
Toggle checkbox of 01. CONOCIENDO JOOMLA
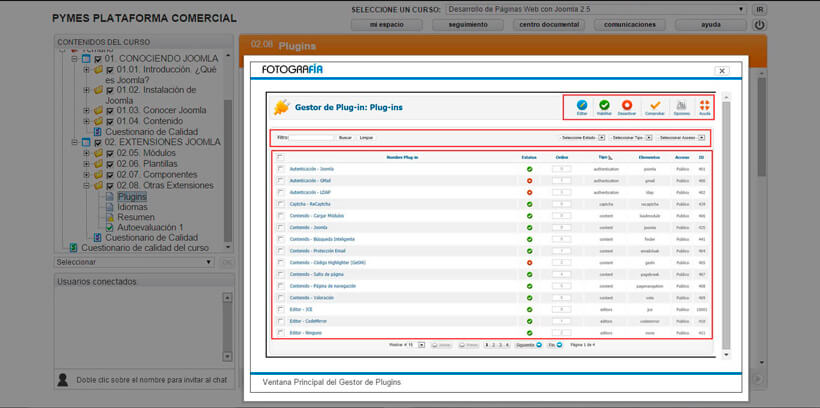point(98,59)
